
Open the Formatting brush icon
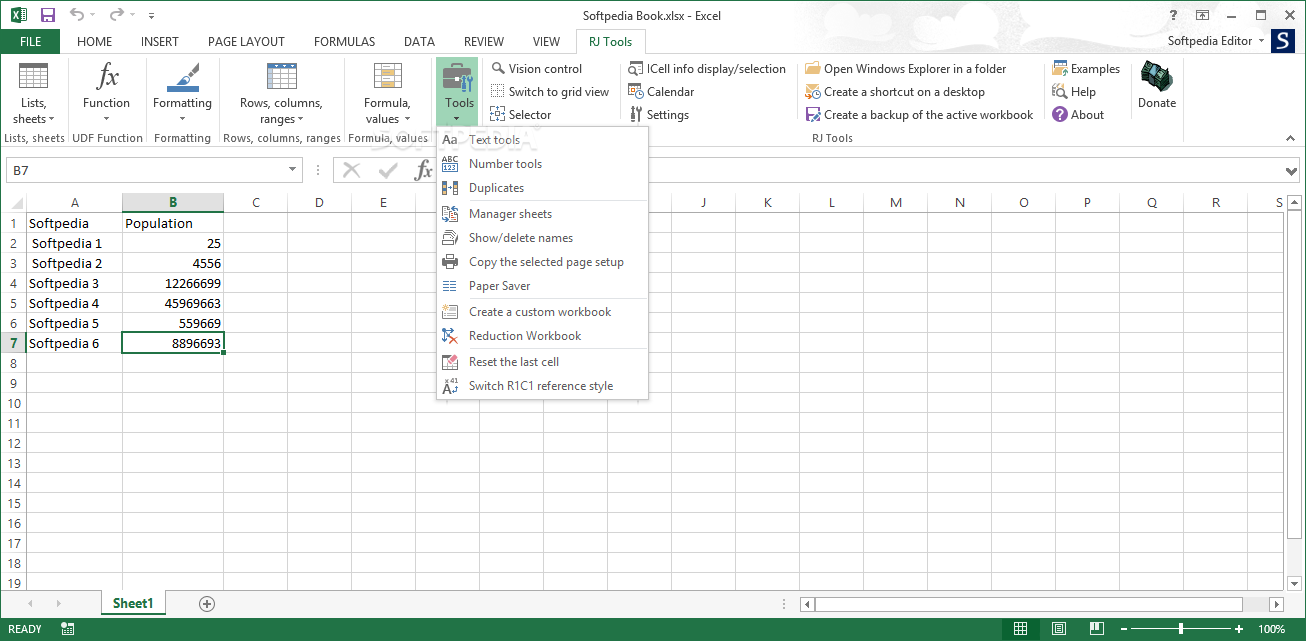click(182, 77)
